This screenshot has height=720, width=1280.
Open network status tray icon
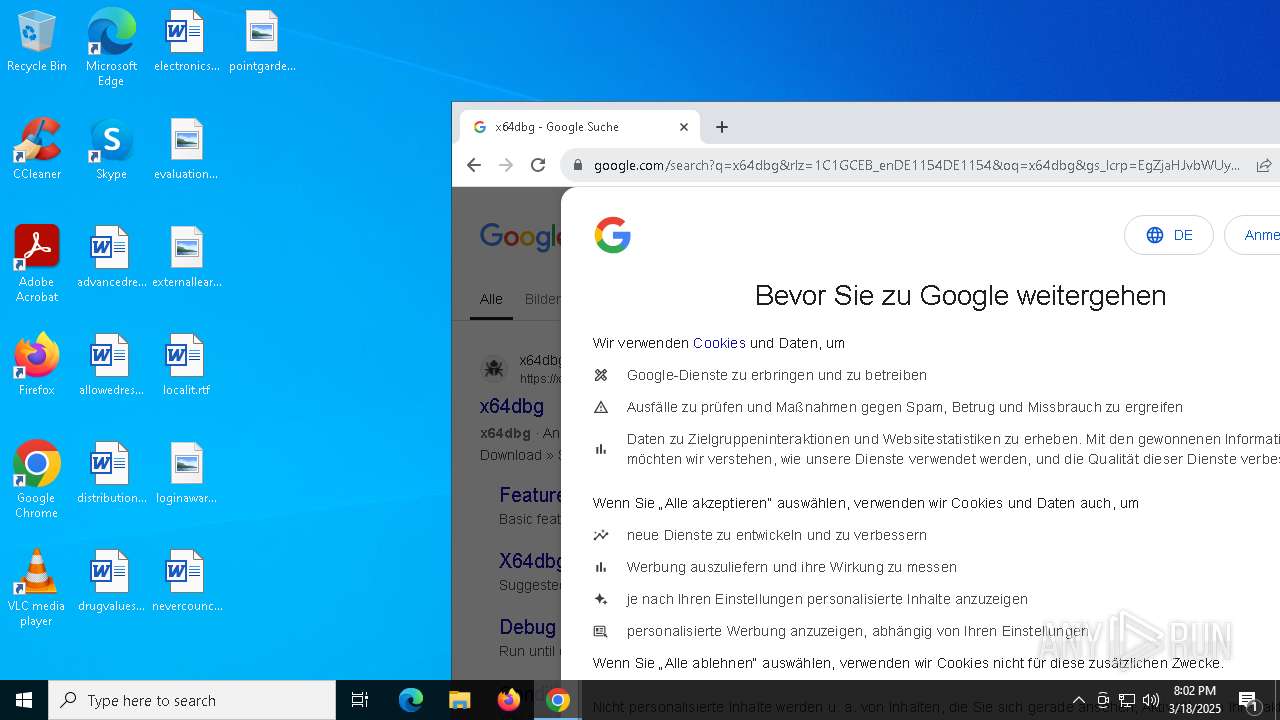coord(1127,700)
